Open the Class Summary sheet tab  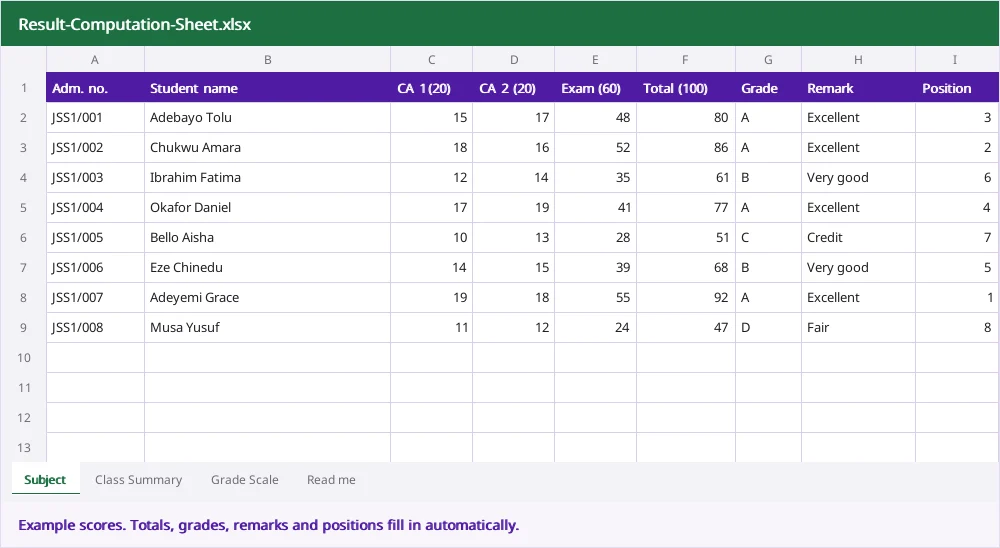point(138,479)
